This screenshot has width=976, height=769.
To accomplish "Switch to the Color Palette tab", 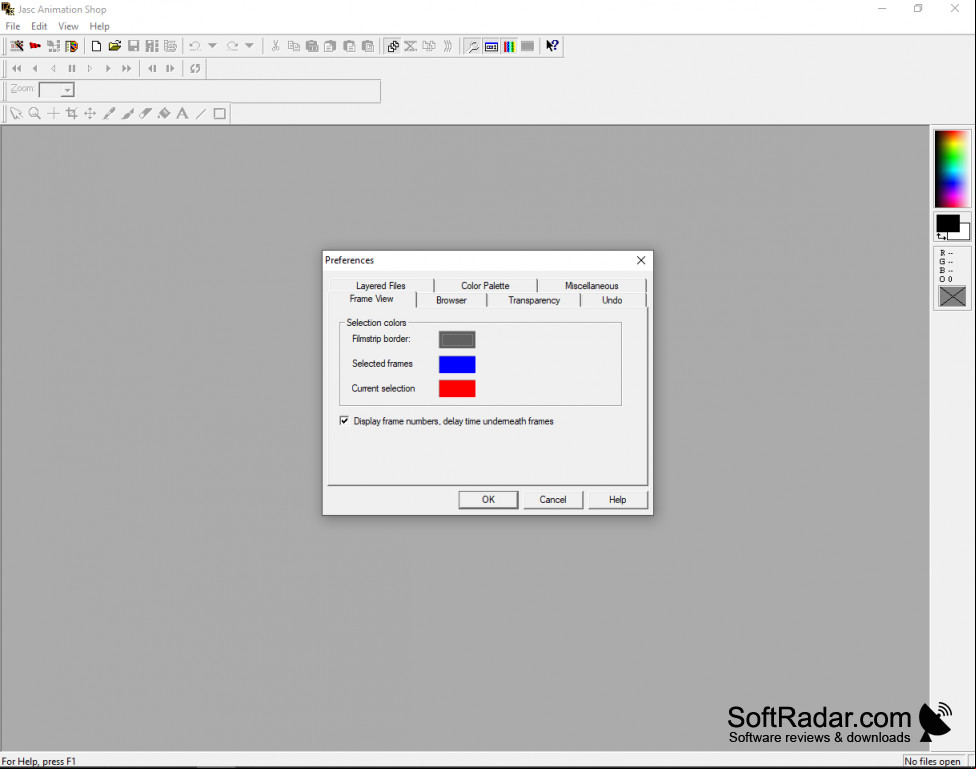I will pyautogui.click(x=486, y=285).
